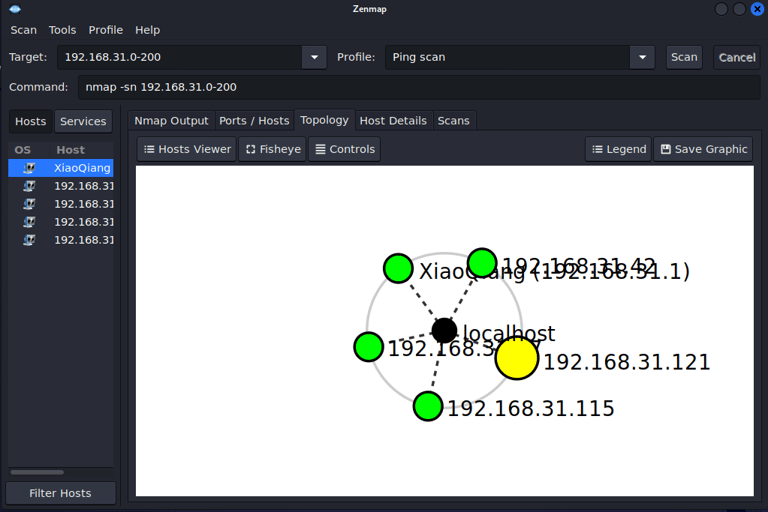Select green node with partly hidden 192.168.3 label
Viewport: 768px width, 512px height.
click(368, 347)
